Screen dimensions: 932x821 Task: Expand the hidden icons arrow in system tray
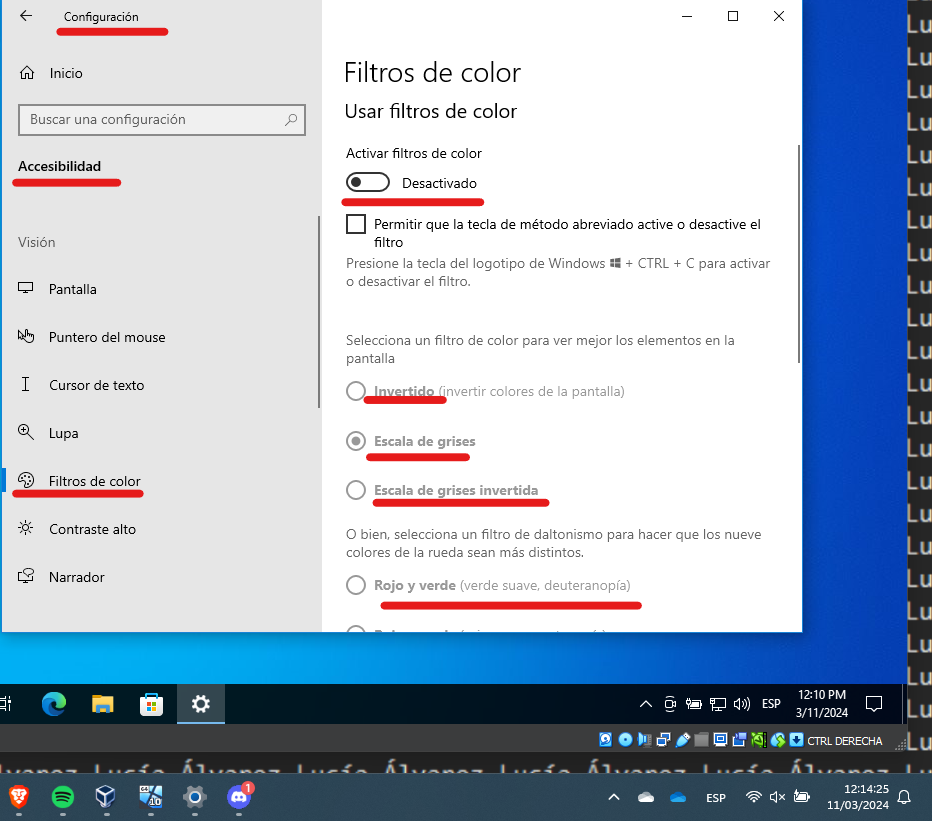[x=645, y=704]
